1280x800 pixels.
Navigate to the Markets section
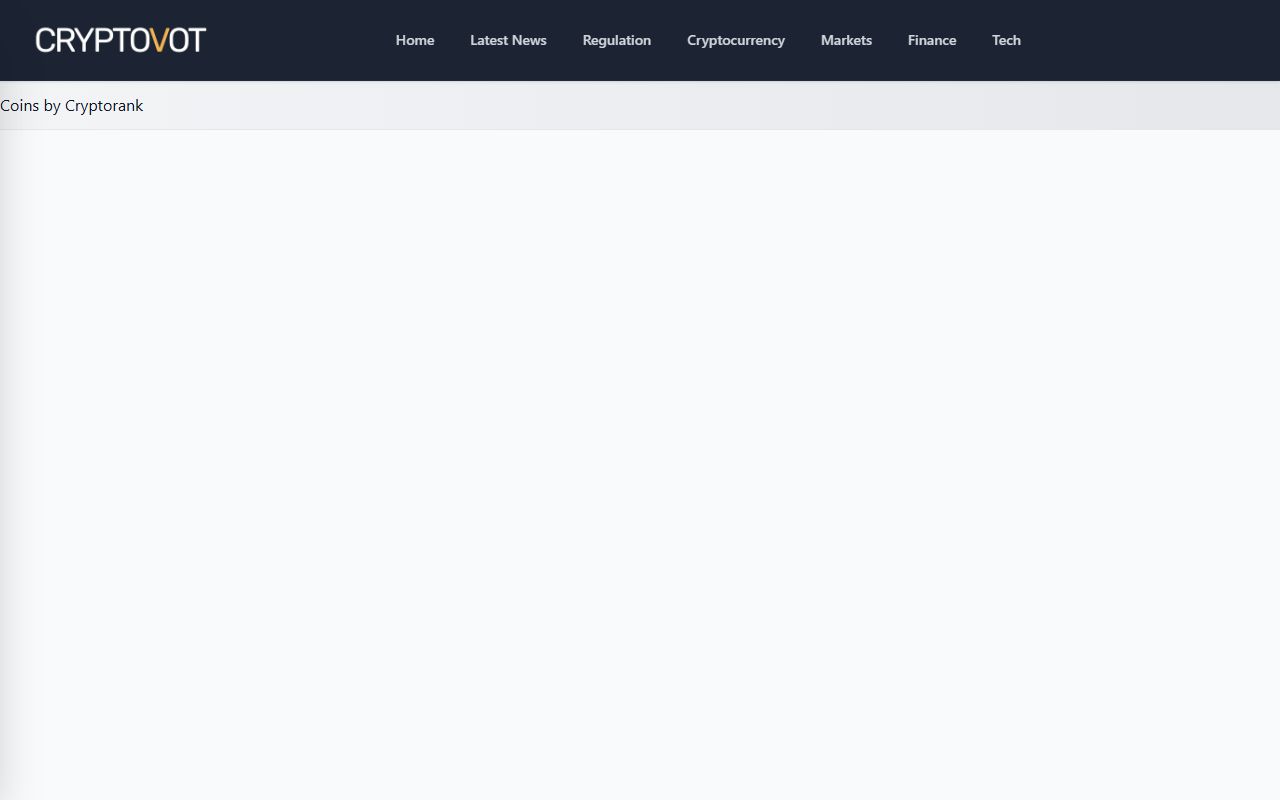coord(846,40)
